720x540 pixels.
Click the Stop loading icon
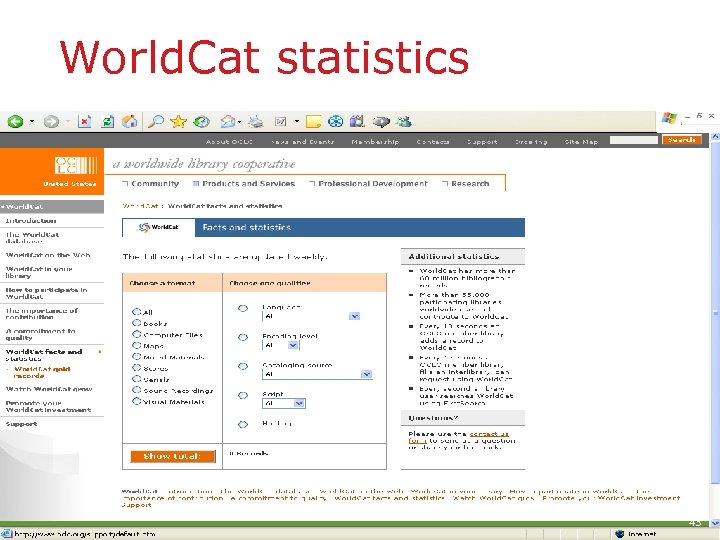84,122
